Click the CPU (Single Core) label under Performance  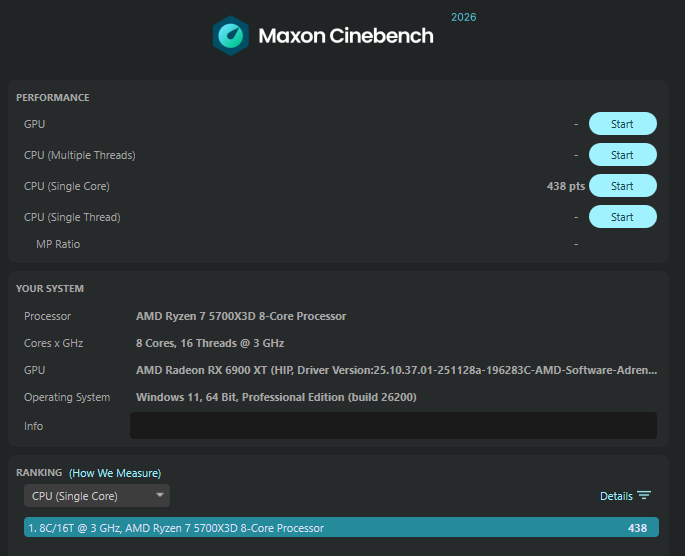[67, 186]
